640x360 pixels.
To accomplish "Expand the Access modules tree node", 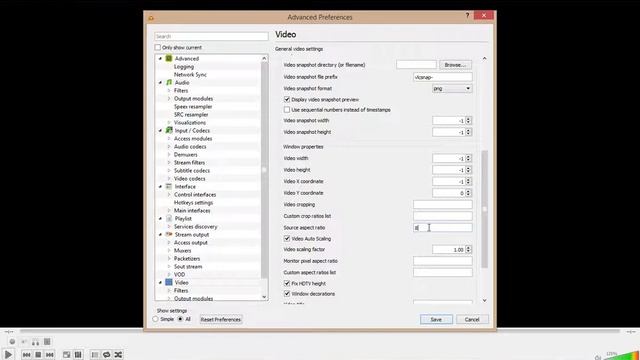I will 169,139.
